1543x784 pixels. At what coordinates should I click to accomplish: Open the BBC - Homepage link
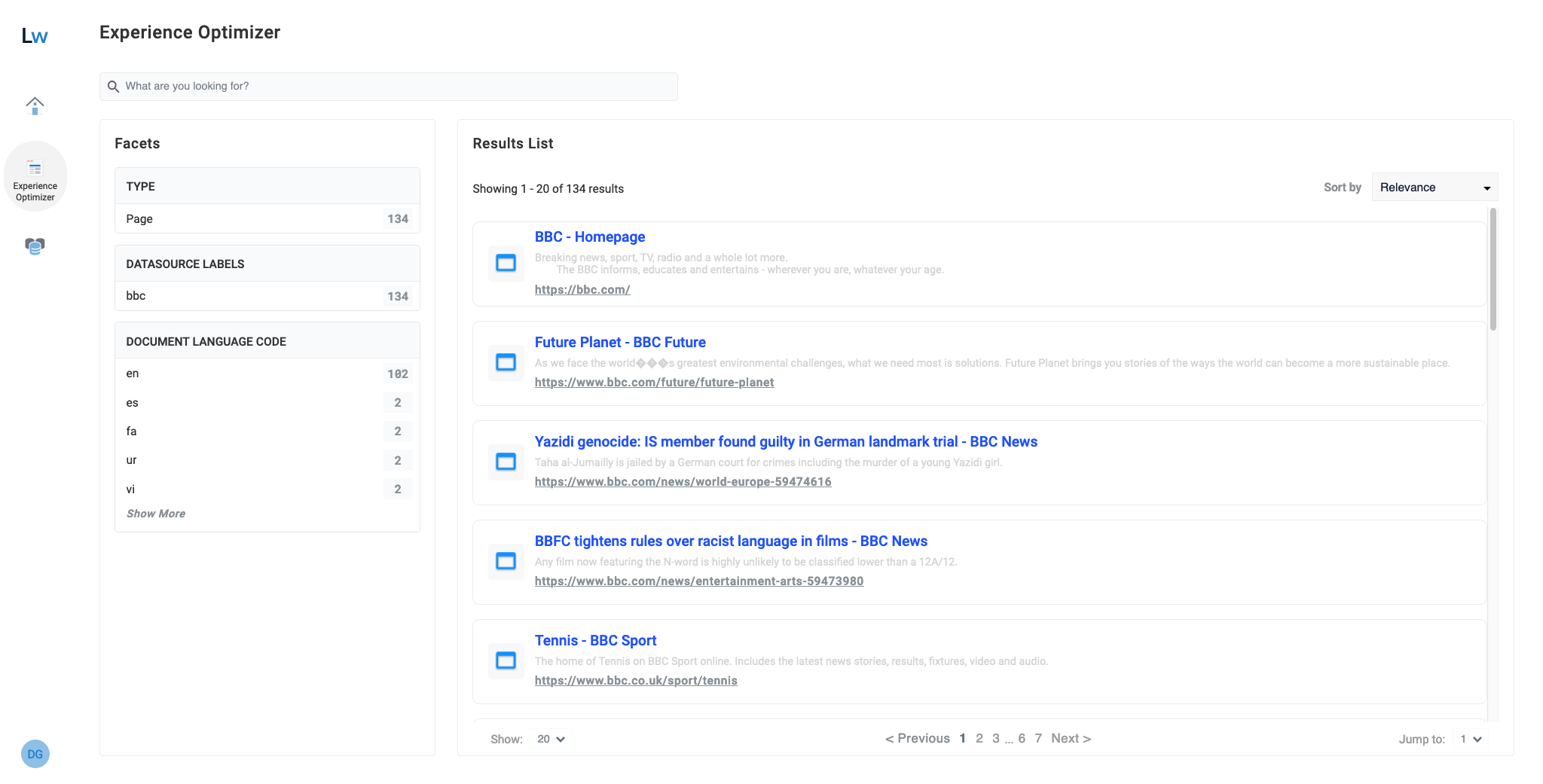(589, 236)
